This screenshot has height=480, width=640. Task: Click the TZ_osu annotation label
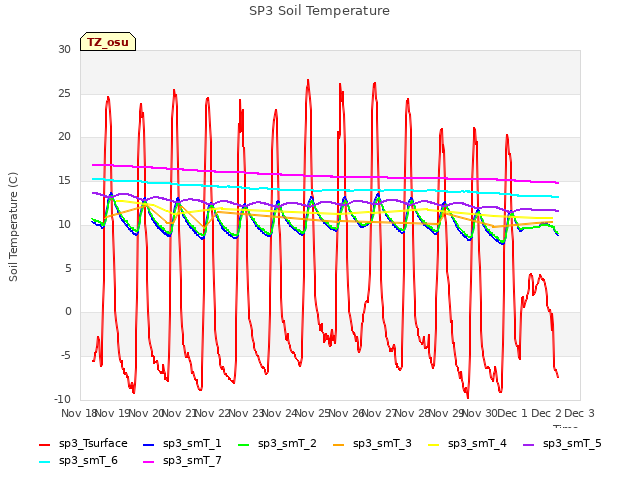(x=108, y=42)
